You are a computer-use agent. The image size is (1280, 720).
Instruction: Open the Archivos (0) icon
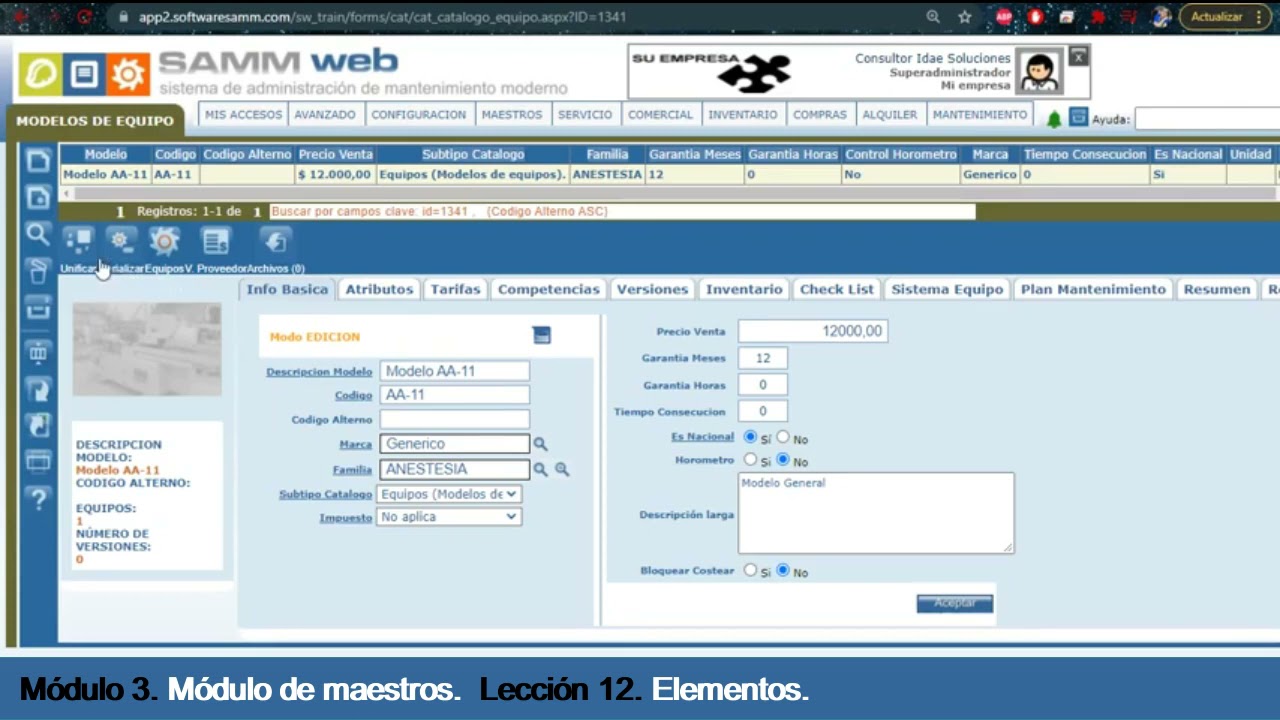point(275,240)
